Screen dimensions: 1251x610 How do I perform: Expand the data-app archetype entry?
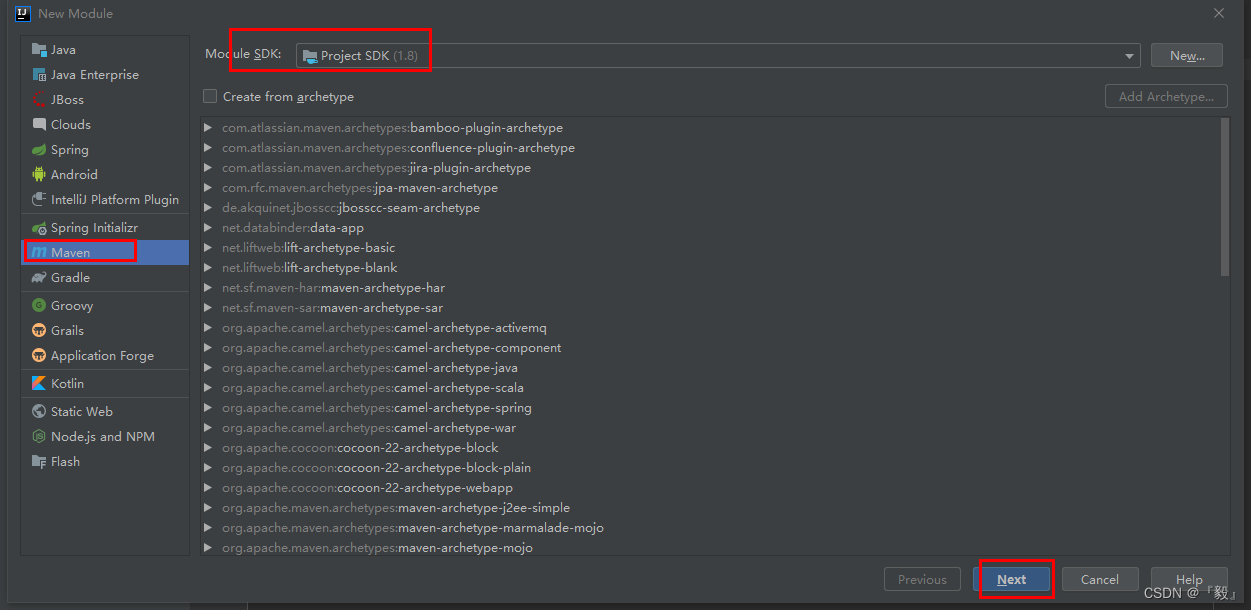coord(208,228)
